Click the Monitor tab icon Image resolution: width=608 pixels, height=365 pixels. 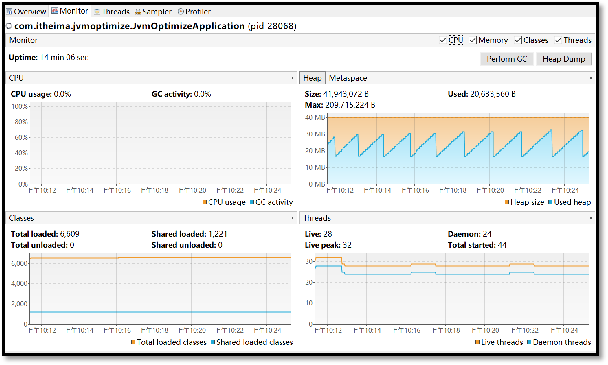[54, 11]
